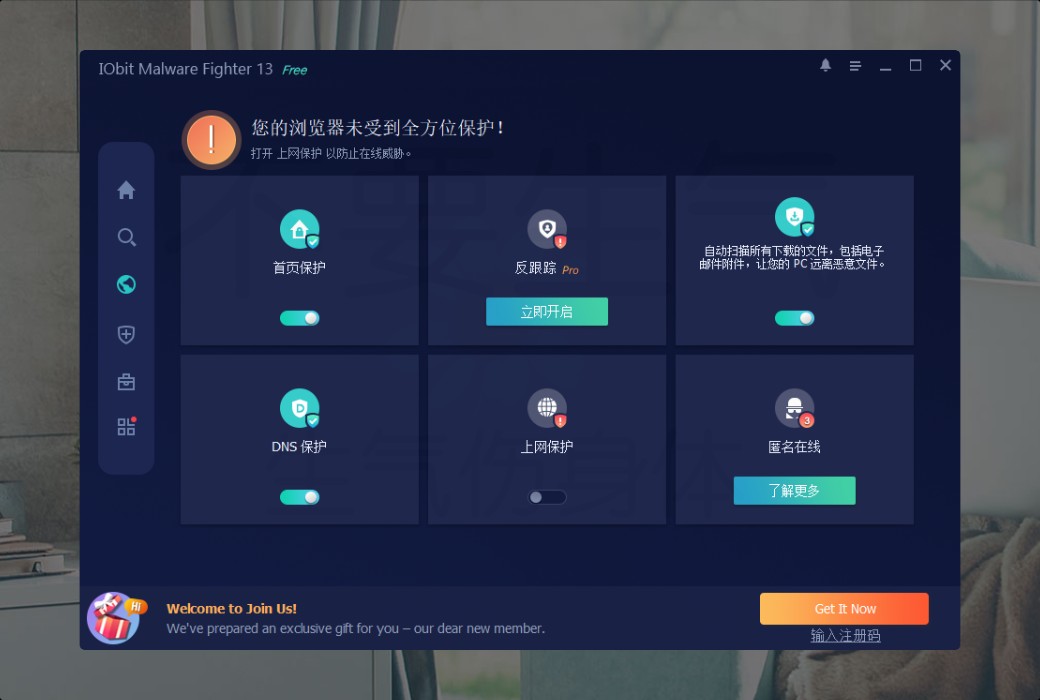Enable the 上网保护 toggle
The image size is (1040, 700).
pos(546,496)
